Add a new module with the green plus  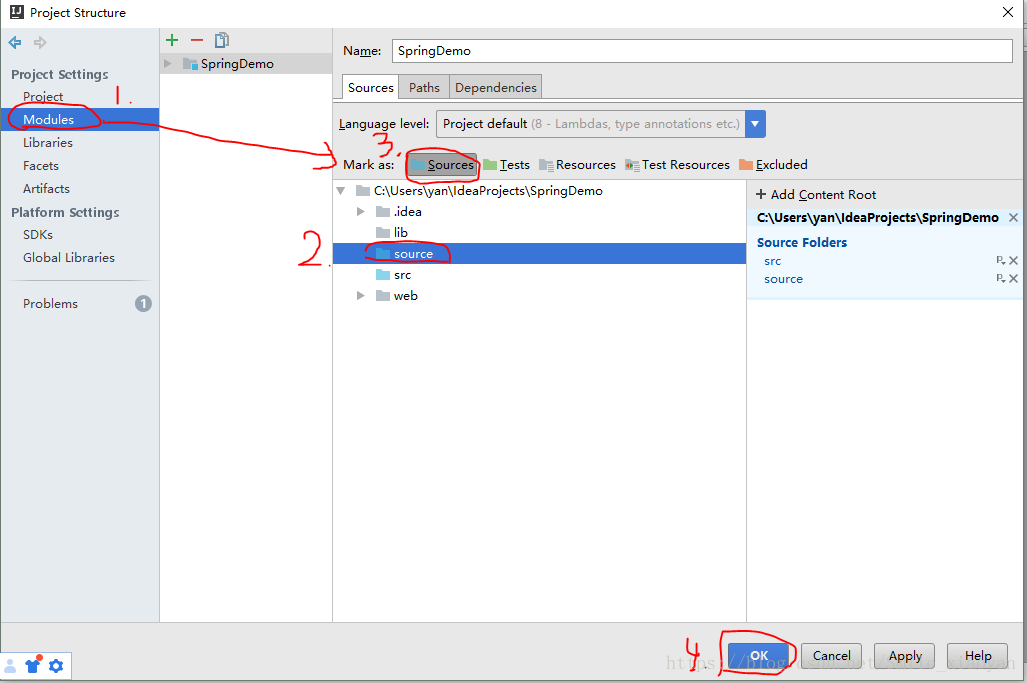[x=172, y=40]
